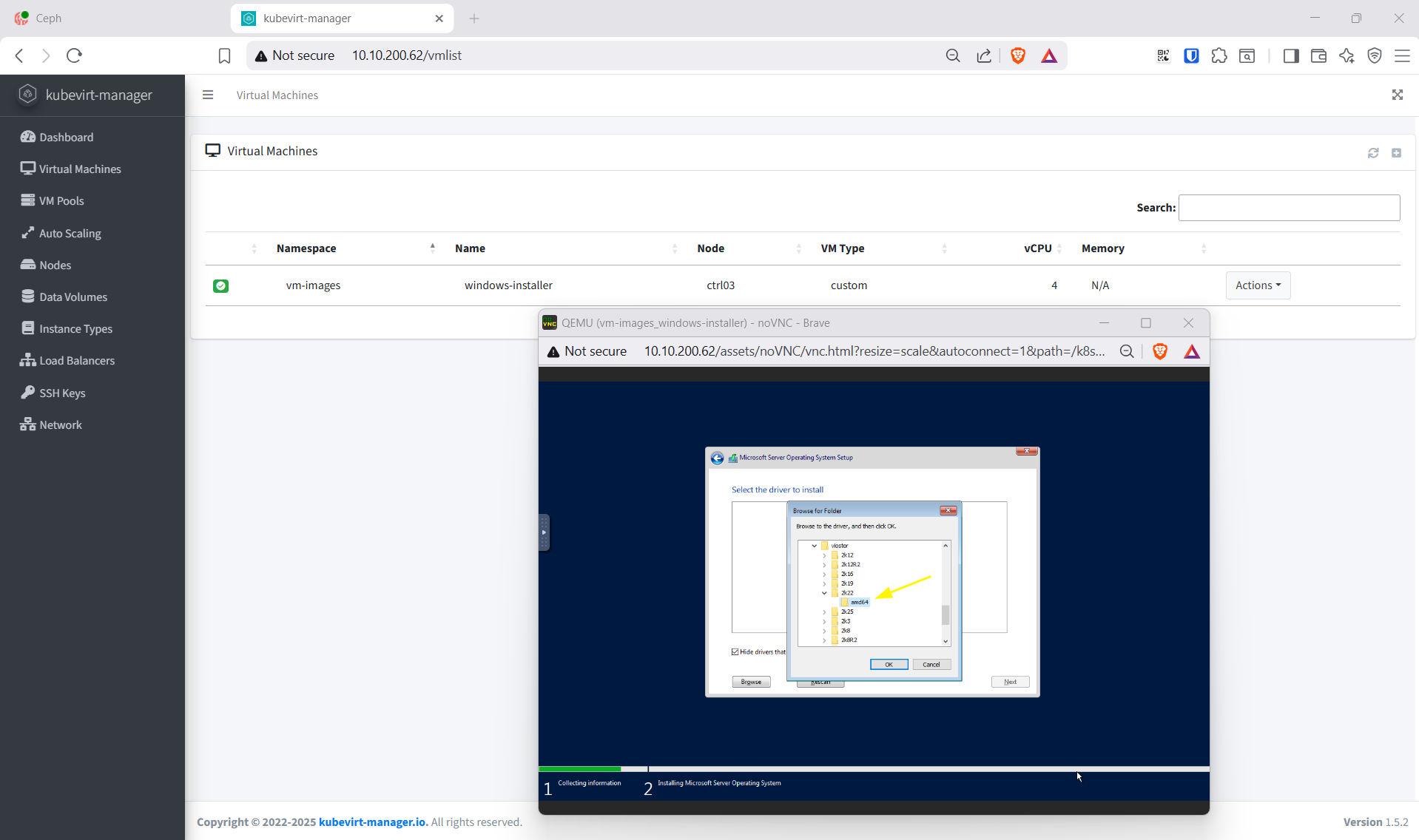Click the folder tree scrollbar thumb
This screenshot has width=1419, height=840.
(946, 614)
